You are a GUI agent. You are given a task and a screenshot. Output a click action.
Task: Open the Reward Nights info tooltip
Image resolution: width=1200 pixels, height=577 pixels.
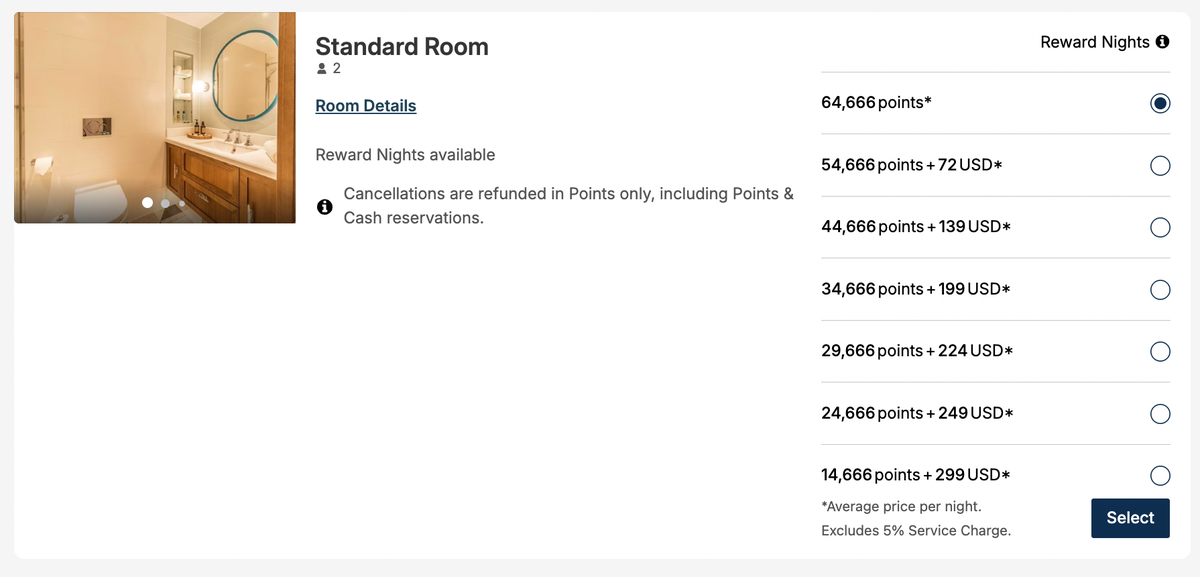[1163, 42]
